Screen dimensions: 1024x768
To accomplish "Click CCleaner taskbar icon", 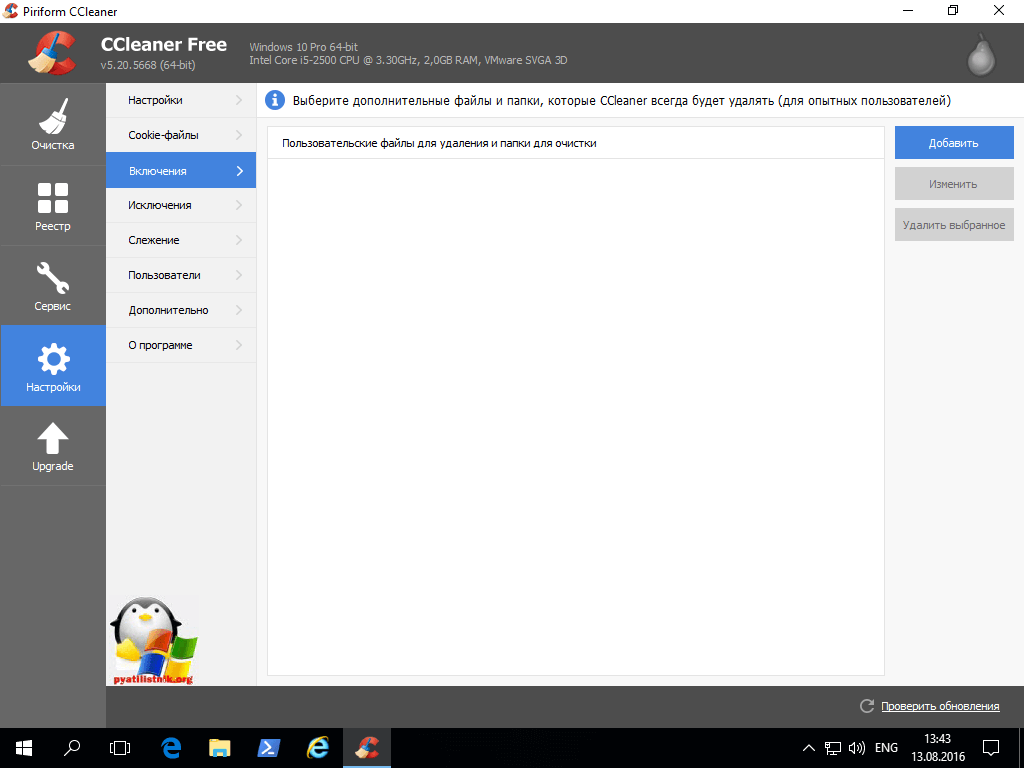I will (367, 747).
